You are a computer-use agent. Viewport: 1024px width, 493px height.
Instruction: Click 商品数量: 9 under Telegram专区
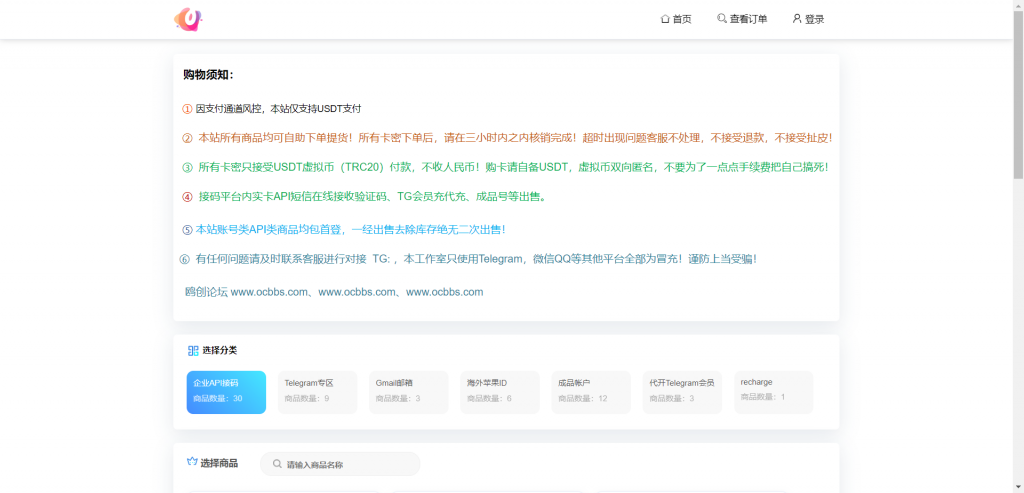[307, 398]
